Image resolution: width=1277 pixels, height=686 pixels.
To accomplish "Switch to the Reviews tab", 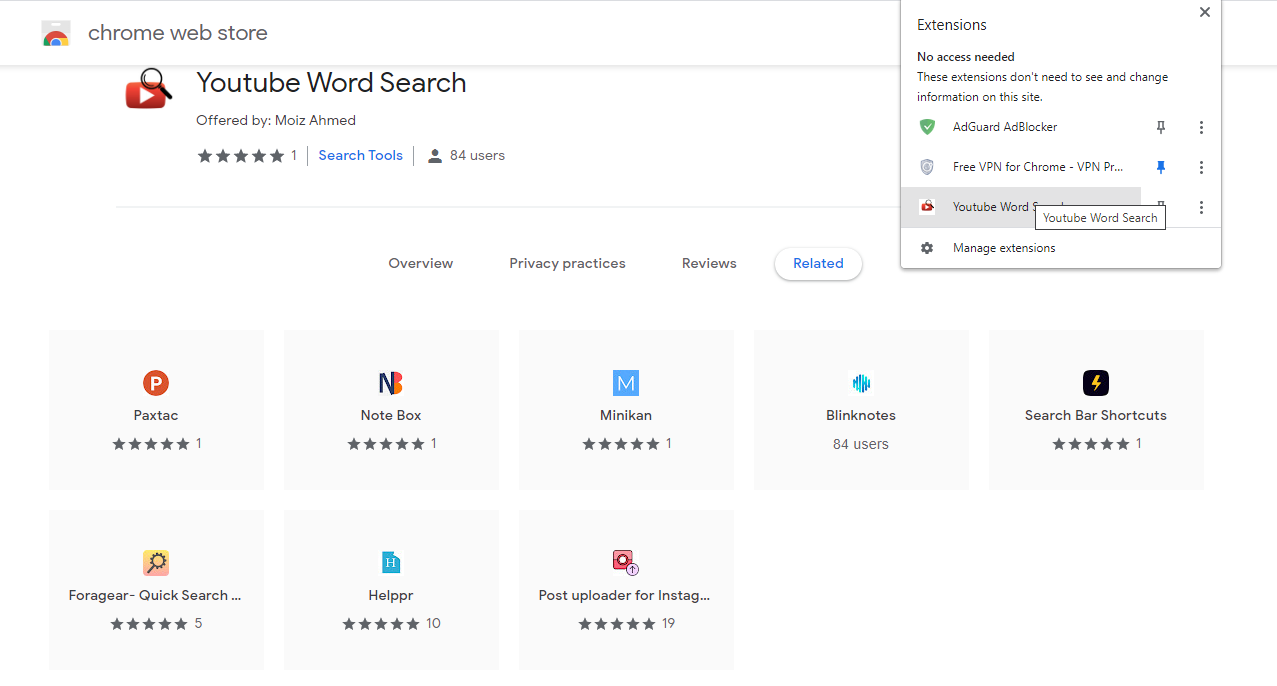I will click(x=709, y=264).
